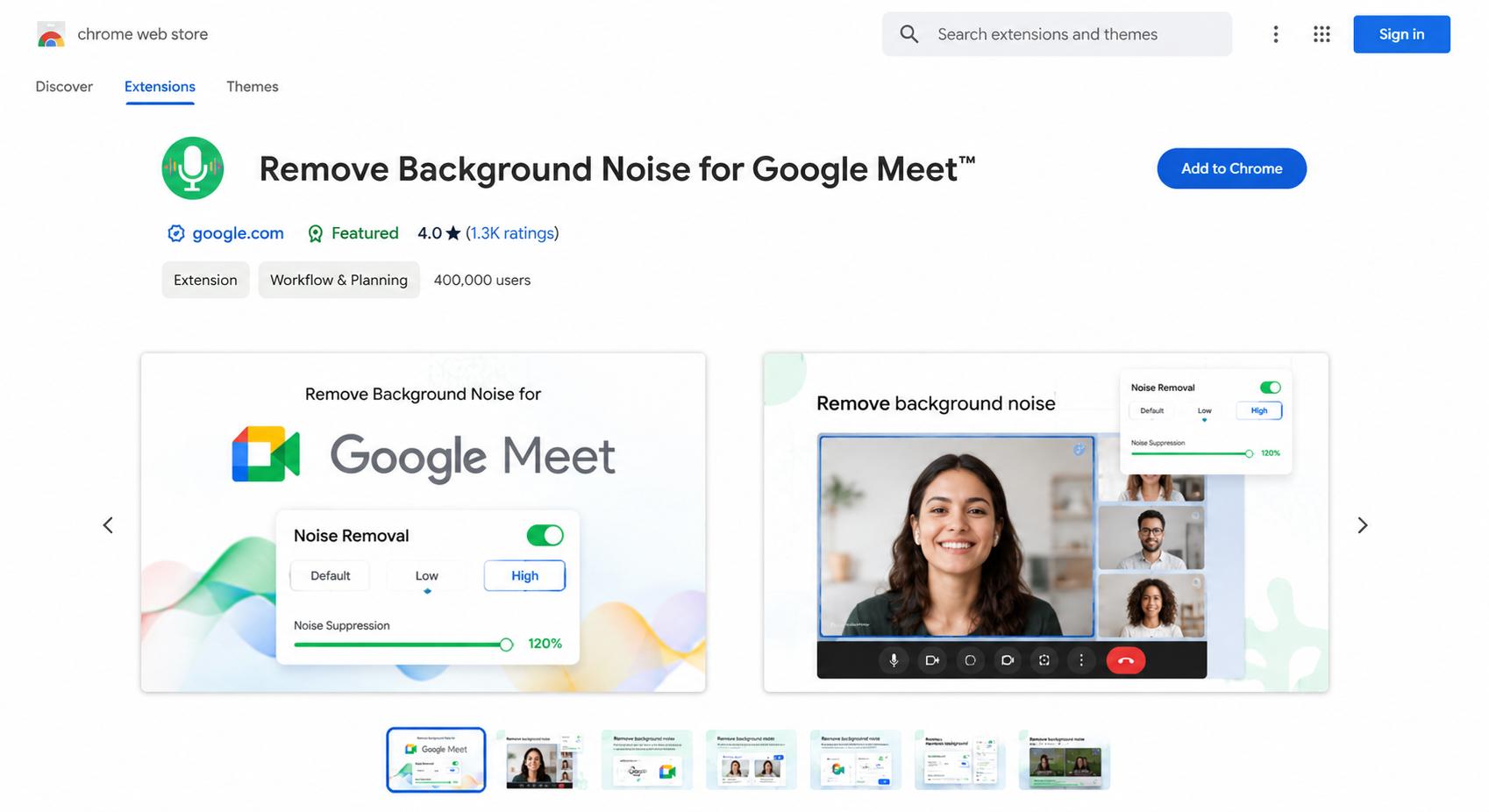Viewport: 1489px width, 812px height.
Task: Select the first Google Meet thumbnail
Action: click(x=436, y=760)
